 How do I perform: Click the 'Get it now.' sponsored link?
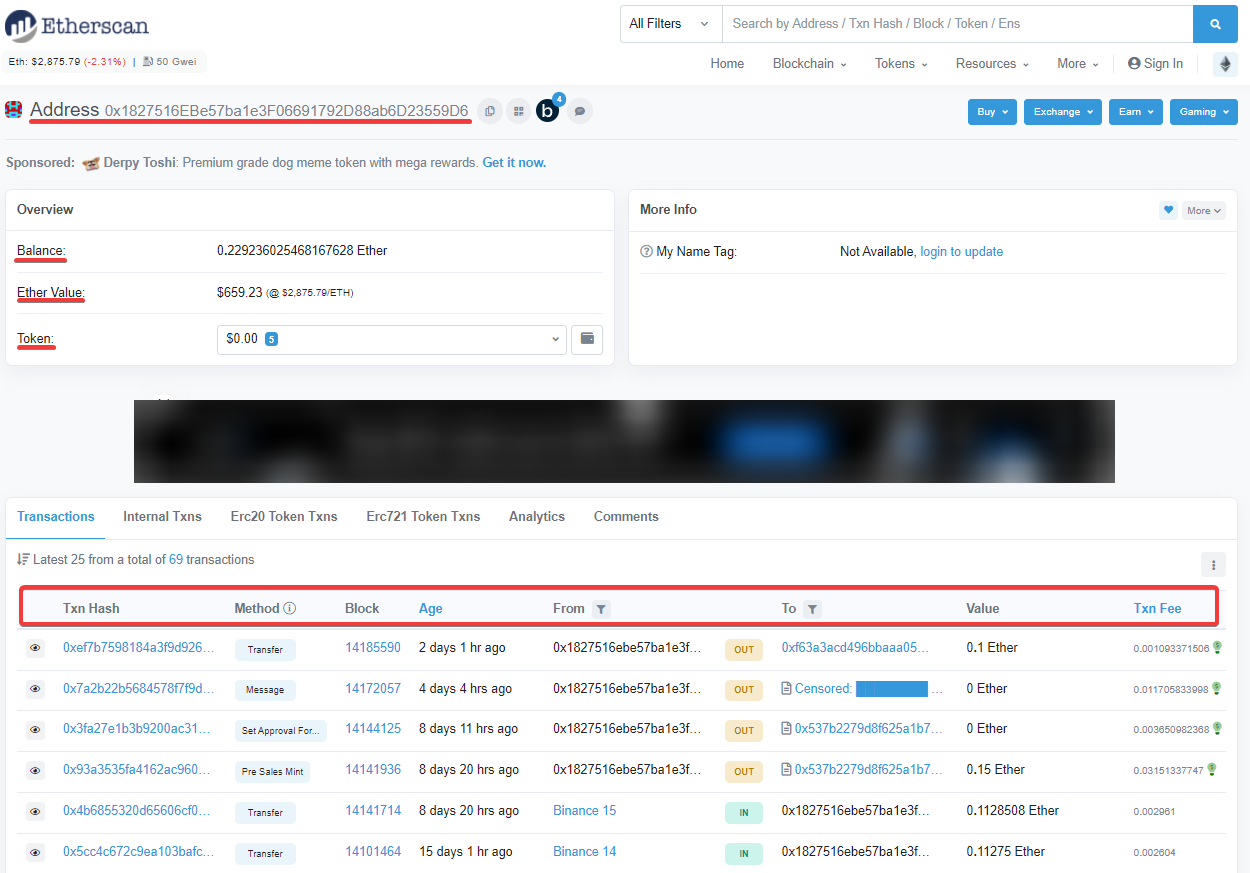coord(514,162)
